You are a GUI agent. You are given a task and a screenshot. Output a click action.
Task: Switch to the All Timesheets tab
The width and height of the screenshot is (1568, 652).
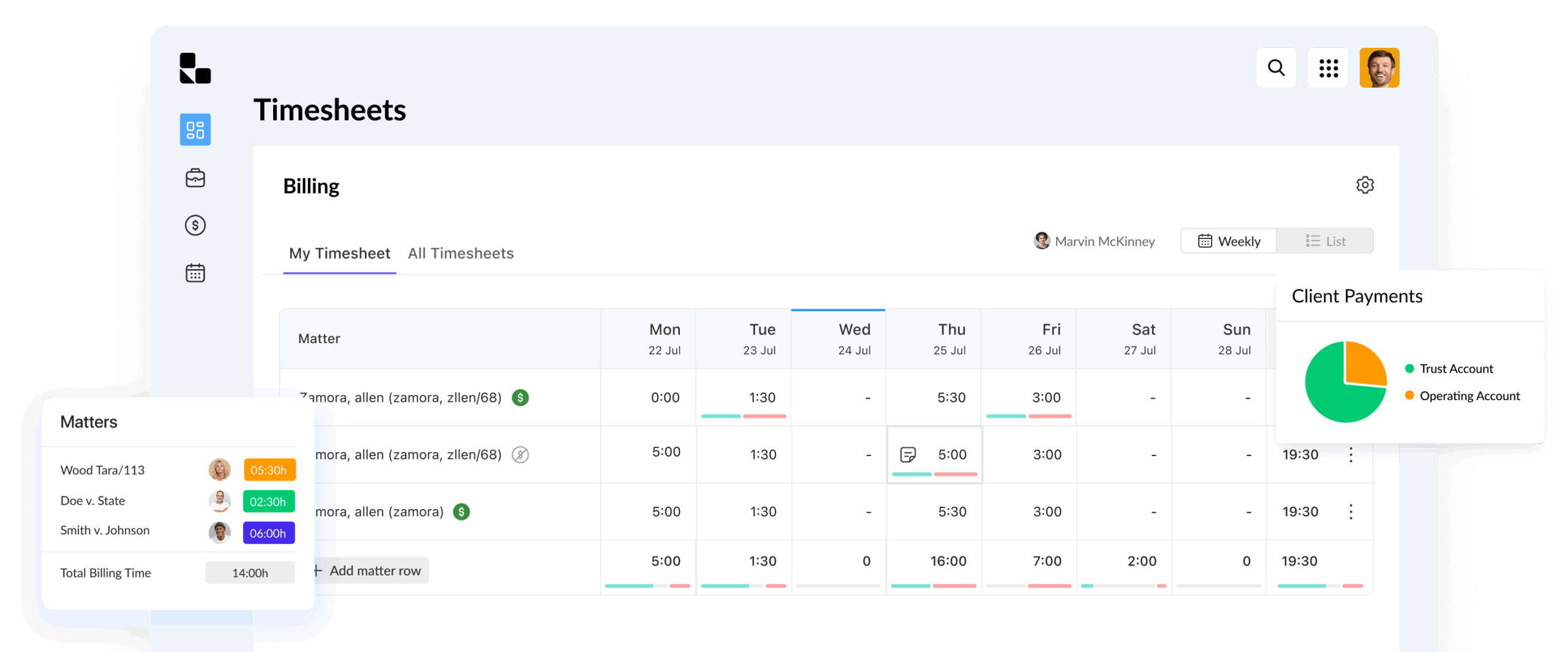(x=461, y=253)
